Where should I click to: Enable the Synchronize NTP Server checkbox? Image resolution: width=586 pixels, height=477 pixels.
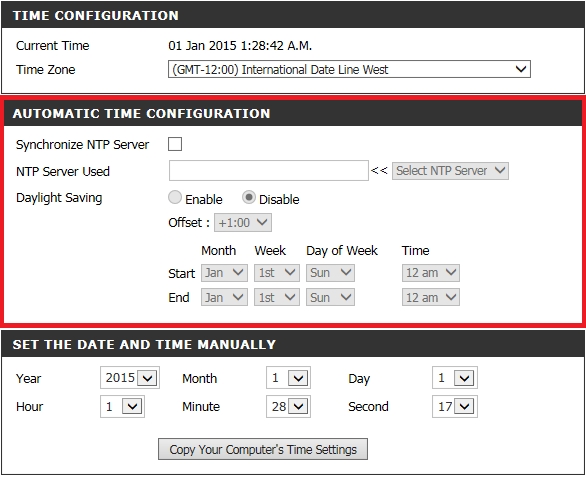click(175, 144)
